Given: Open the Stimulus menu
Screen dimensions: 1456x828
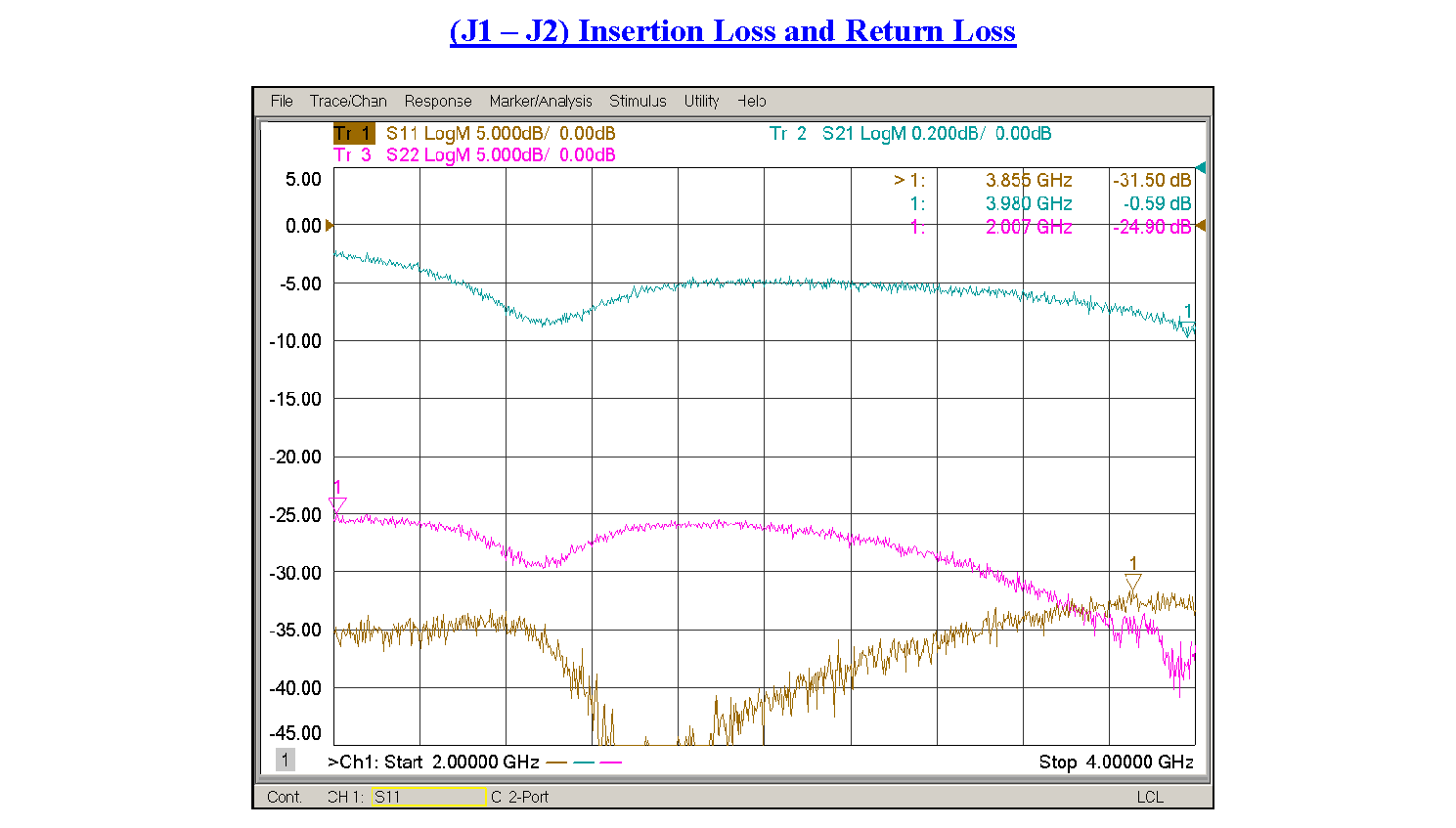Looking at the screenshot, I should 638,101.
